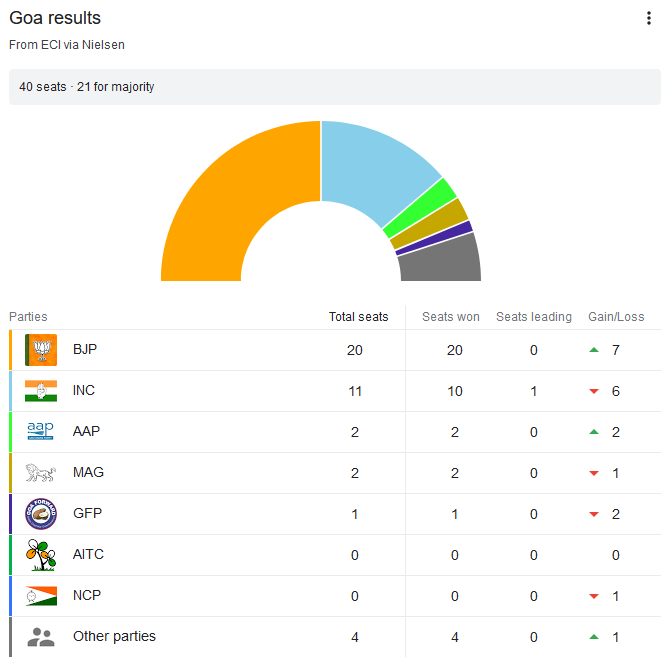Click the Goa results heading
The height and width of the screenshot is (664, 662).
point(55,19)
